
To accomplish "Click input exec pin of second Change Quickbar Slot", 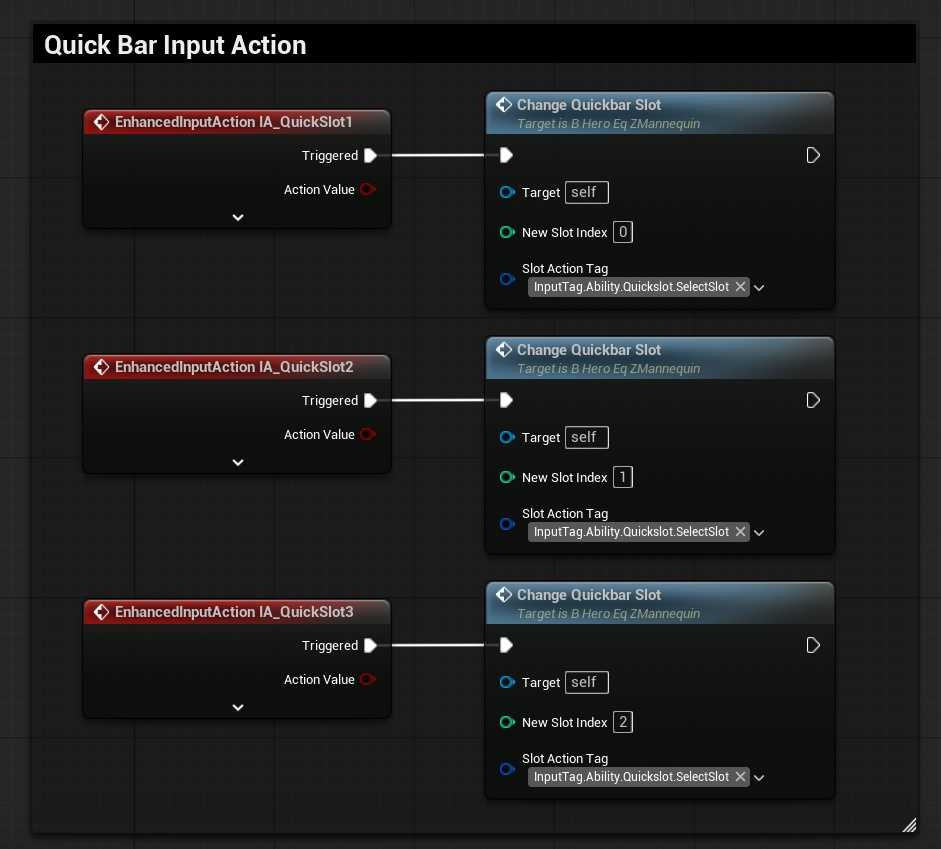I will [507, 400].
